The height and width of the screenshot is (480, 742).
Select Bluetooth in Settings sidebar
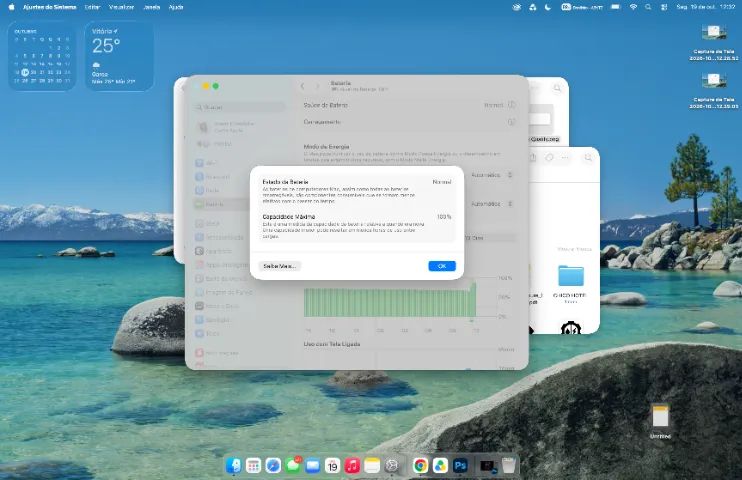pos(212,177)
